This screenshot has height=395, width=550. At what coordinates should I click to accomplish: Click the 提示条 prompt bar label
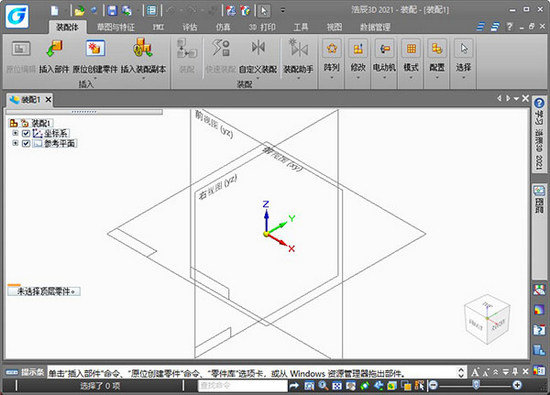tap(32, 372)
